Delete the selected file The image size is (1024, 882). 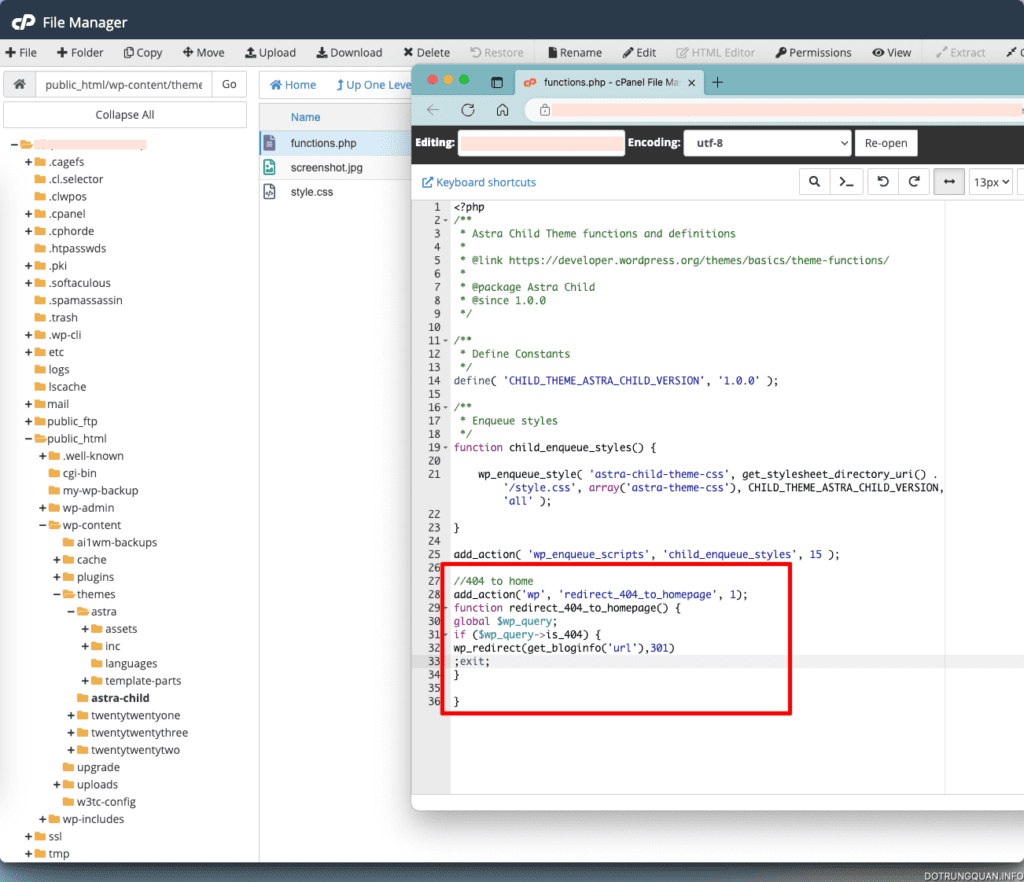426,52
